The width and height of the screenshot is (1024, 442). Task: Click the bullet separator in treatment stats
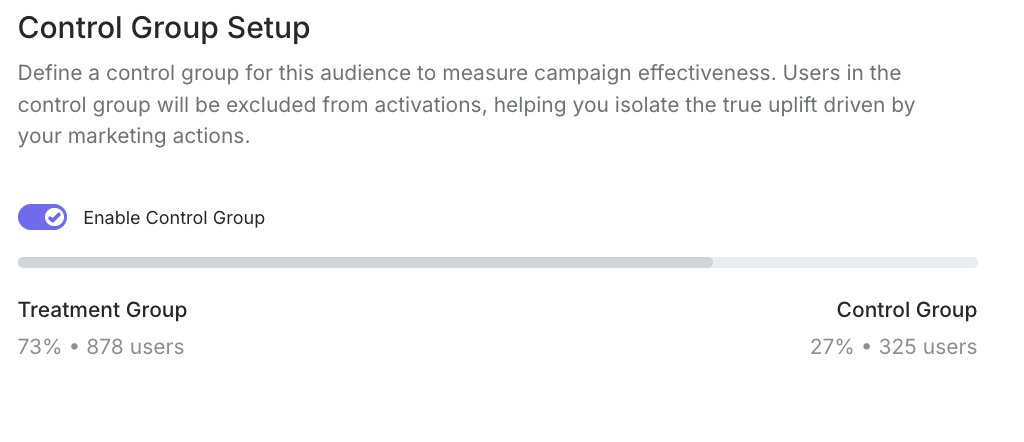pyautogui.click(x=74, y=347)
